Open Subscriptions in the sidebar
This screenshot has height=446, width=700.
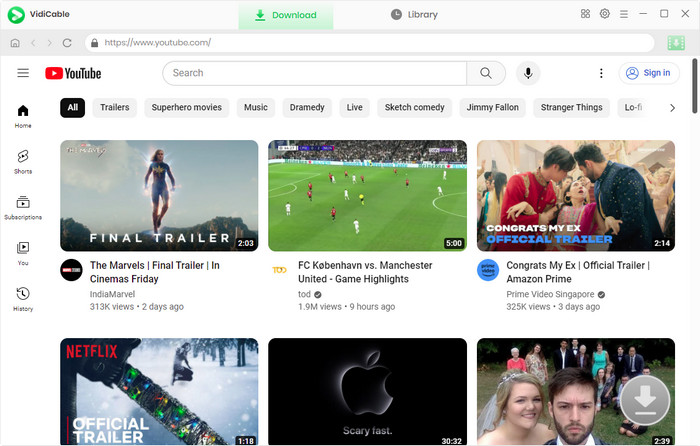pos(23,207)
